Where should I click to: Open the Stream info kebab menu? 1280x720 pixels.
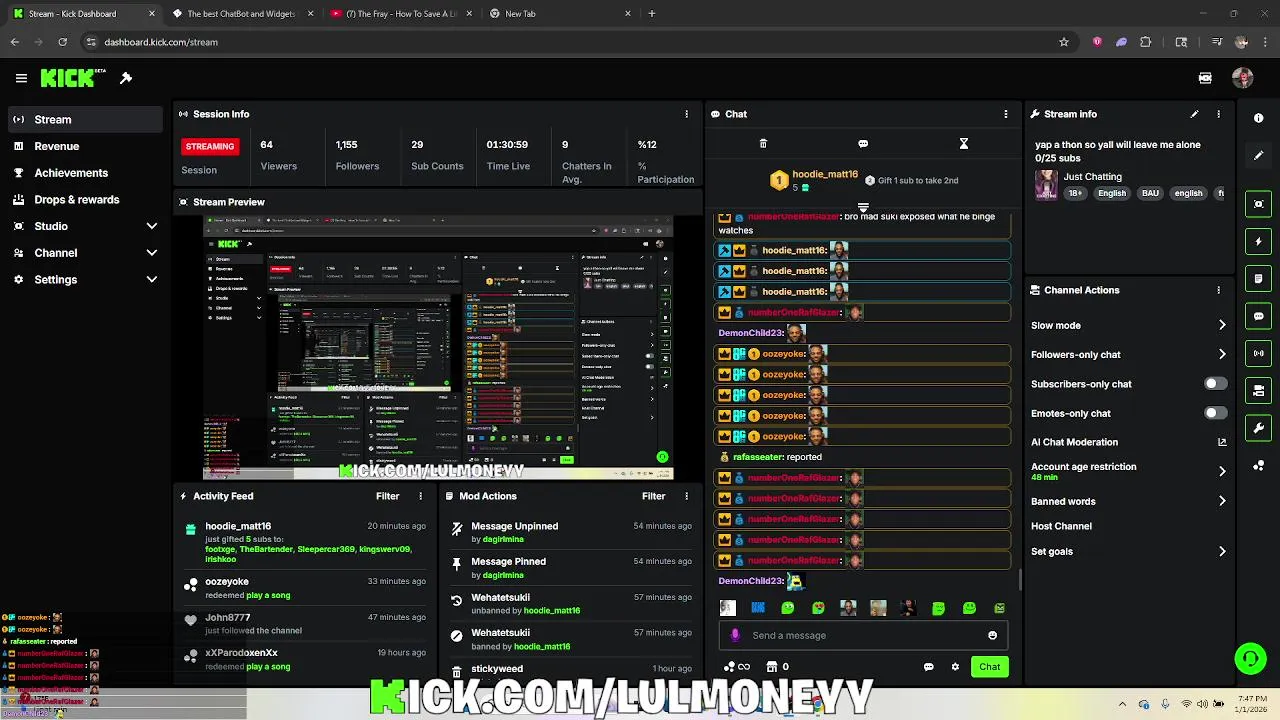1218,114
